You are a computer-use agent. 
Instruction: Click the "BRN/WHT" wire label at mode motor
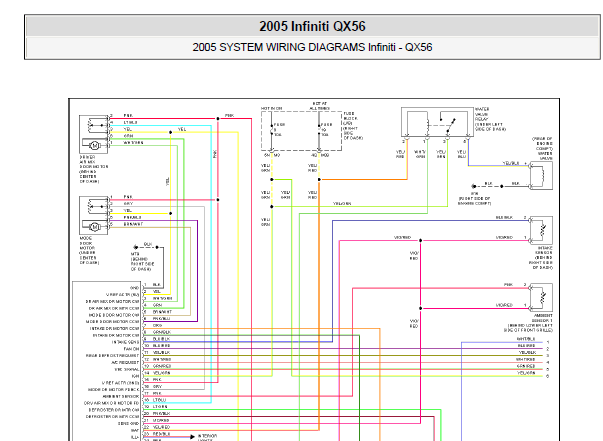tap(133, 224)
